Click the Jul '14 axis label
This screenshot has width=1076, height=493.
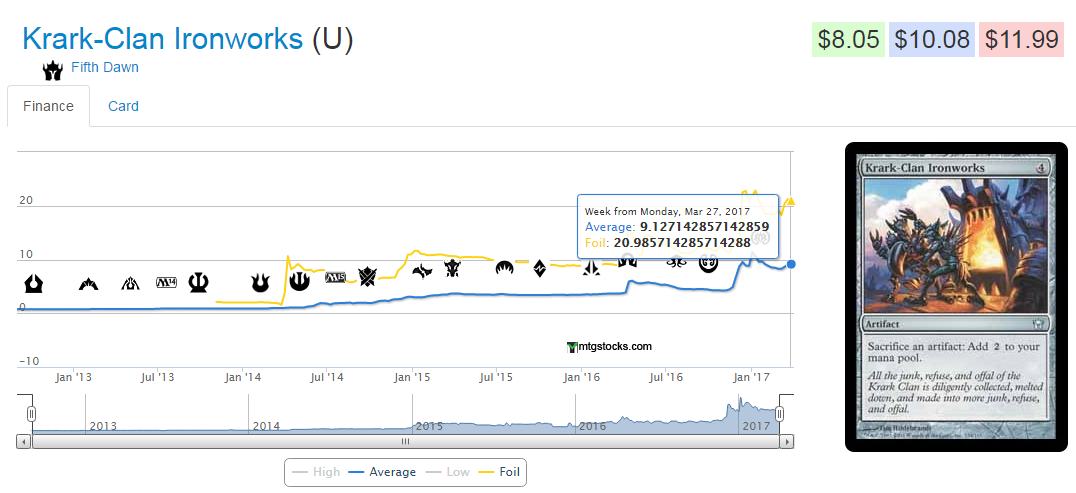coord(327,378)
